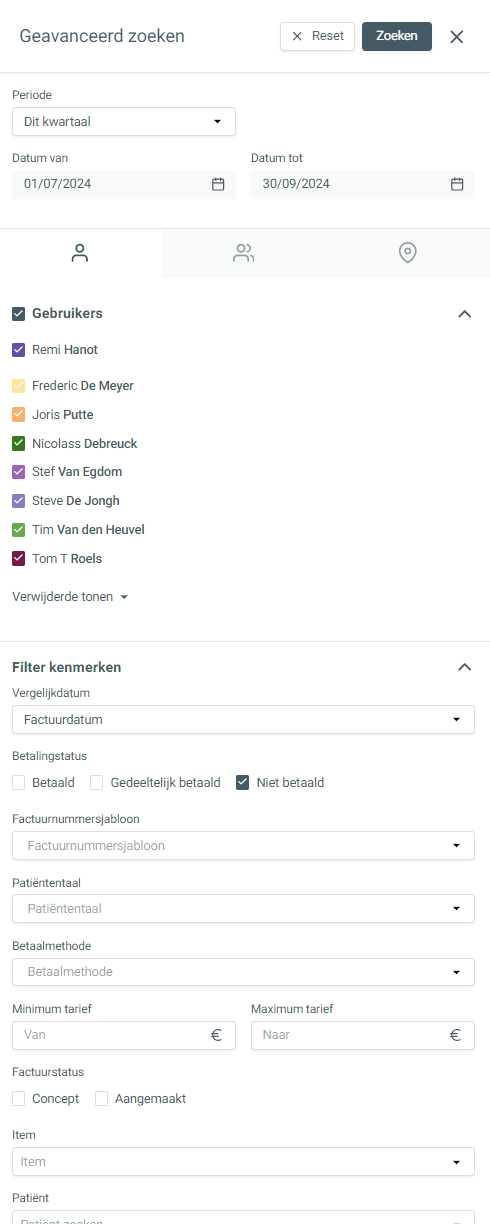Close the Geavanceerd zoeken panel

click(x=457, y=37)
